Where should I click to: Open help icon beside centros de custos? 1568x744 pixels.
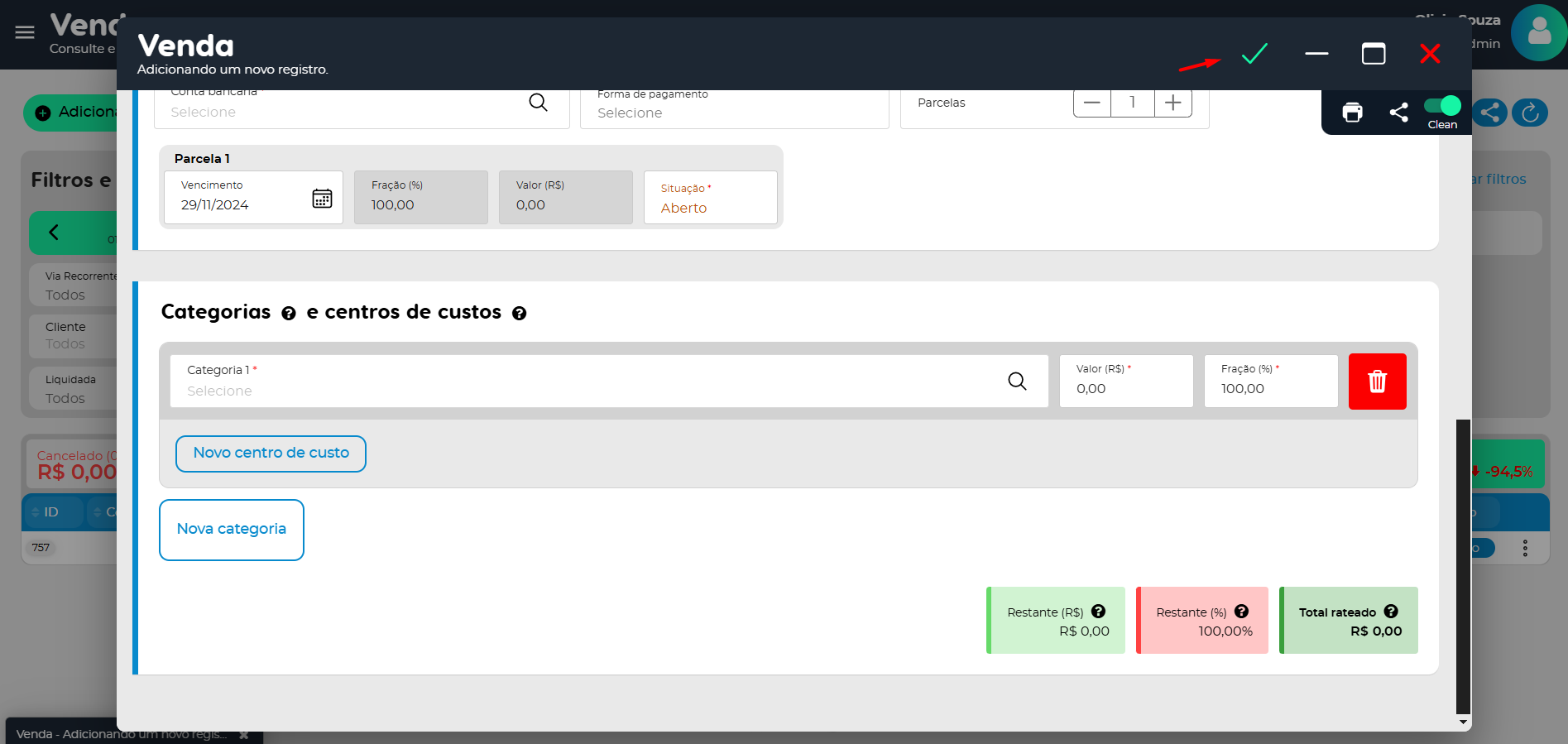pos(520,314)
